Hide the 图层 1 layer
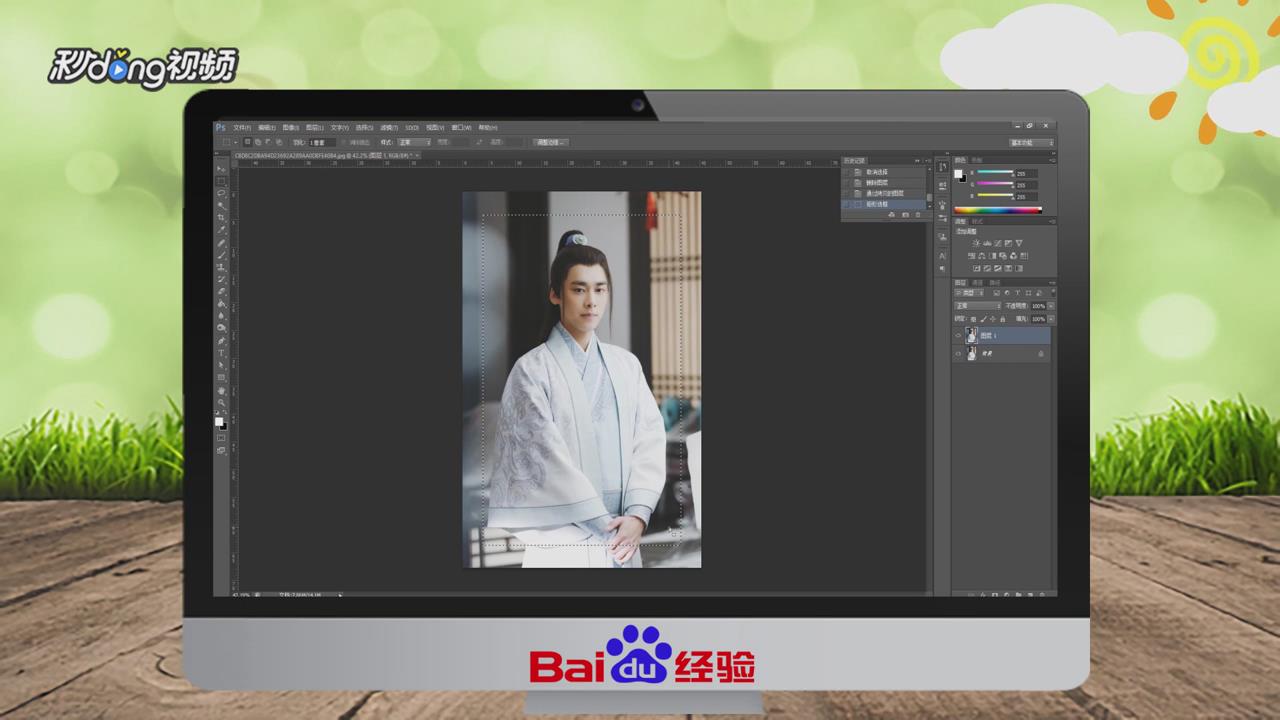This screenshot has width=1280, height=720. (958, 335)
